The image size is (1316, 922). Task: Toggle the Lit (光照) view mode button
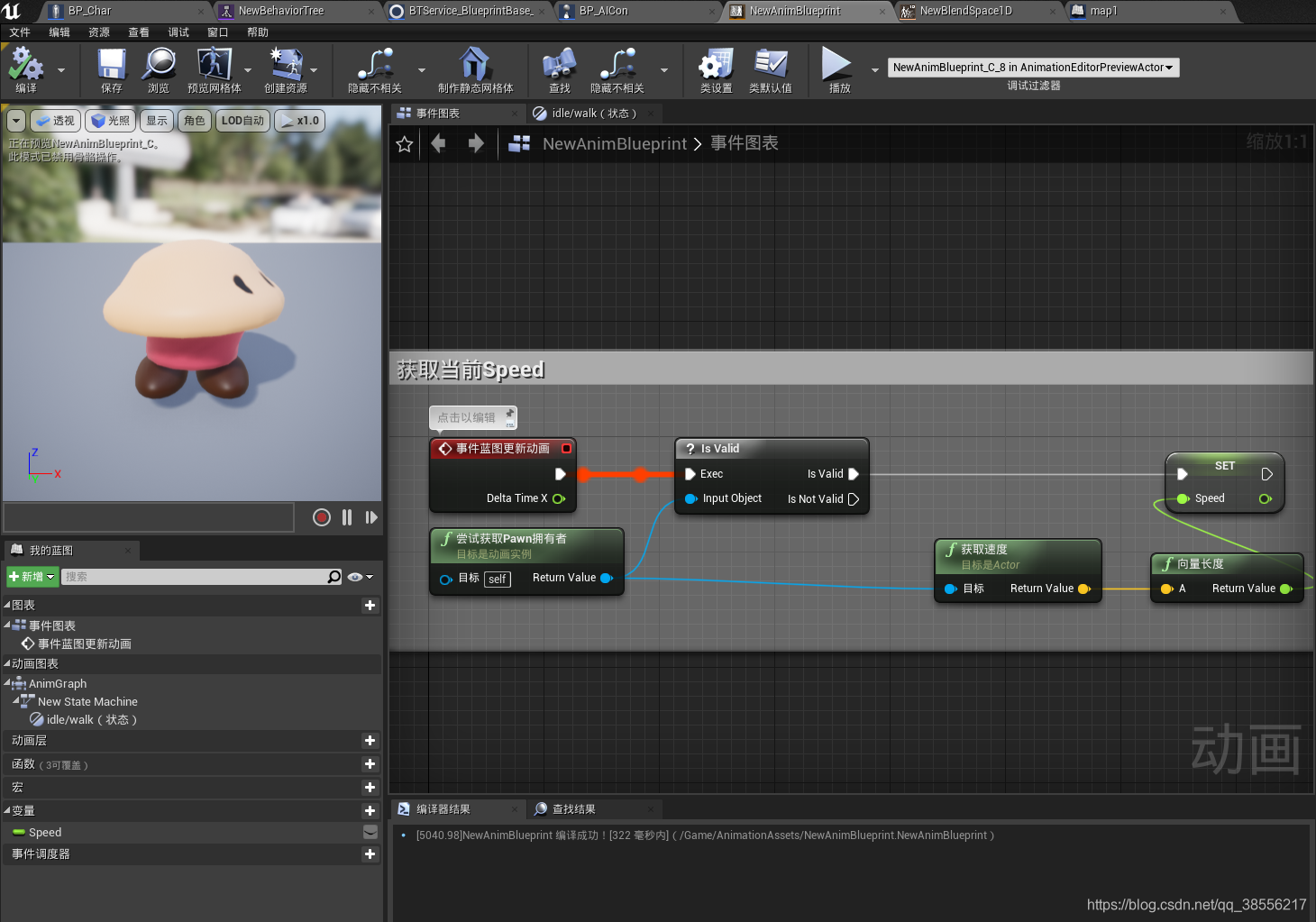[x=110, y=121]
